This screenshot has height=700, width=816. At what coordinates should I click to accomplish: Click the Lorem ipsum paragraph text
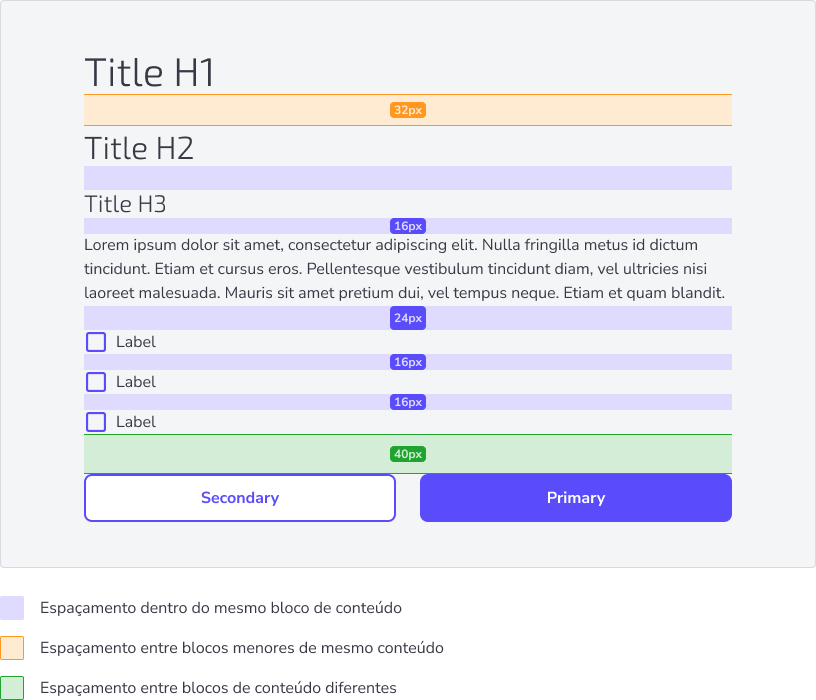[404, 269]
